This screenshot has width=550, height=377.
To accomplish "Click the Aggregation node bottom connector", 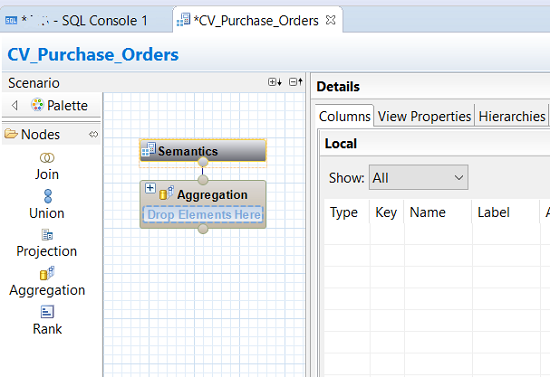I will point(203,229).
